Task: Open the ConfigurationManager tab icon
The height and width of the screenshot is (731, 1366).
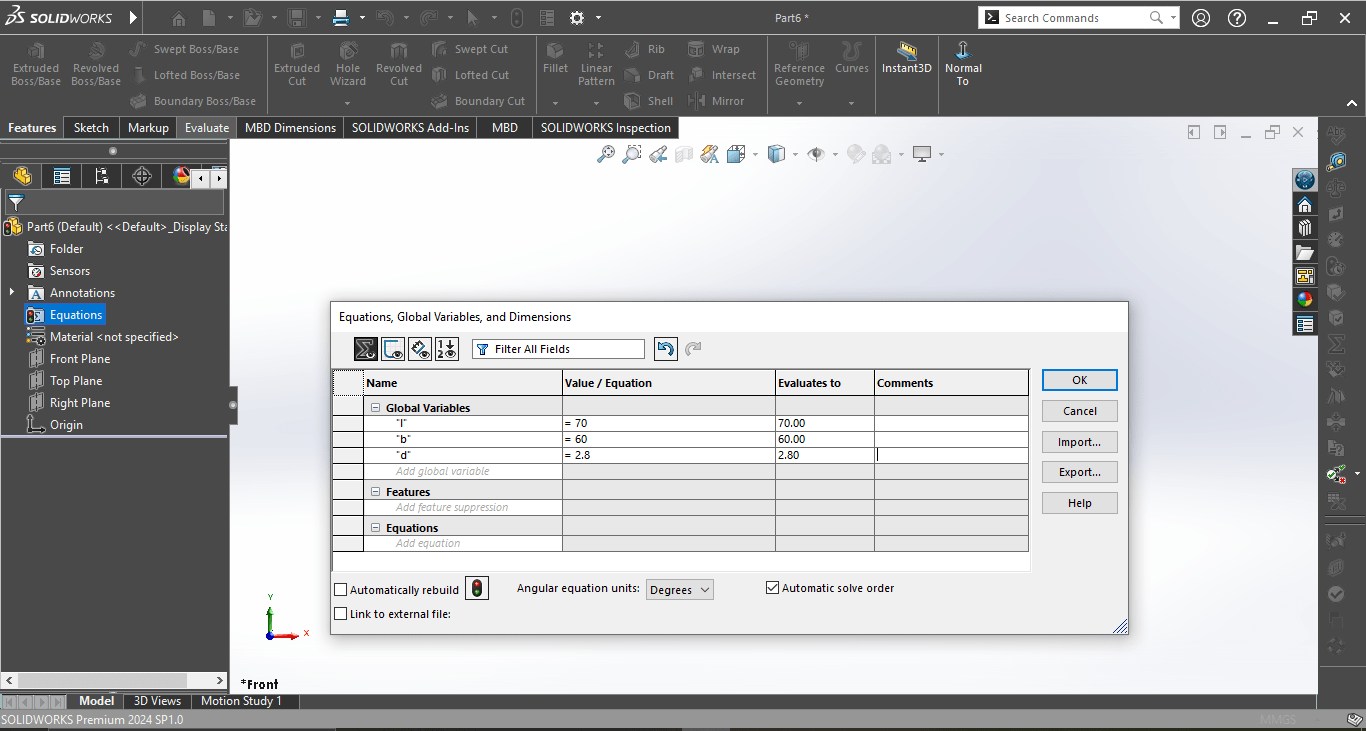Action: 102,176
